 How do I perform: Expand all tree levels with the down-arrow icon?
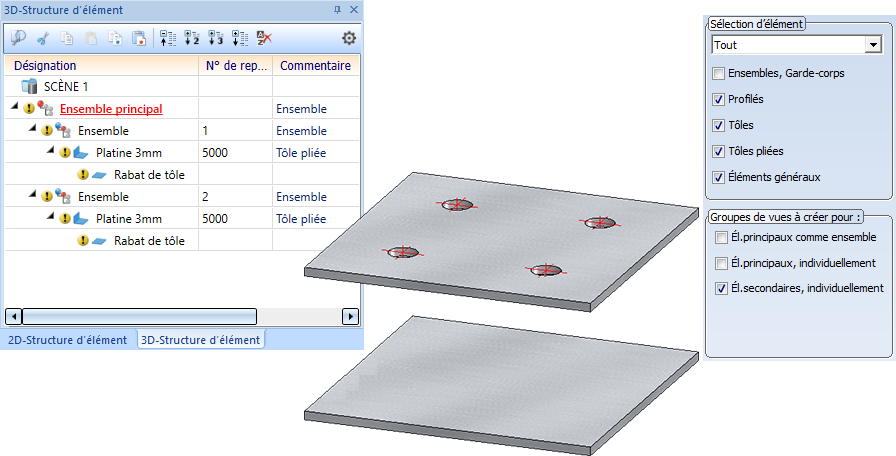239,38
